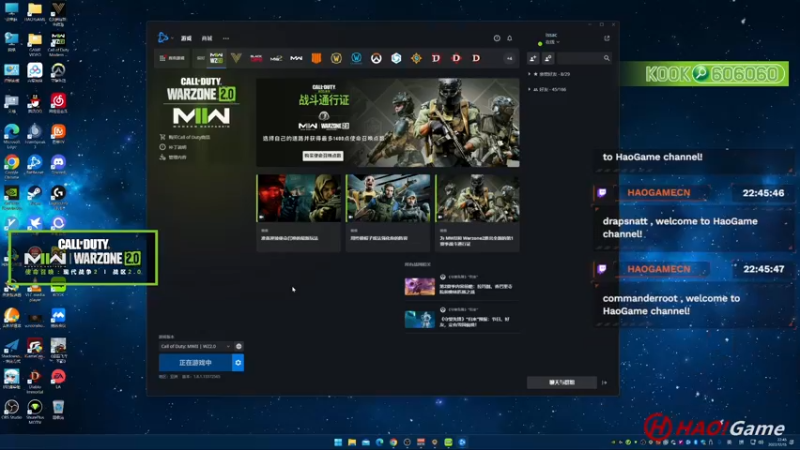800x450 pixels.
Task: Open the OBS Studio desktop icon
Action: tap(12, 409)
